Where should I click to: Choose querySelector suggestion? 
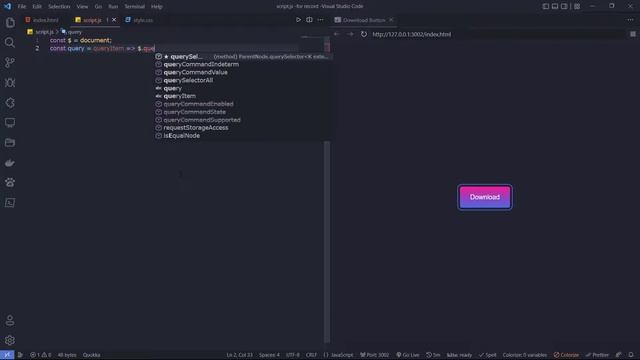(243, 56)
